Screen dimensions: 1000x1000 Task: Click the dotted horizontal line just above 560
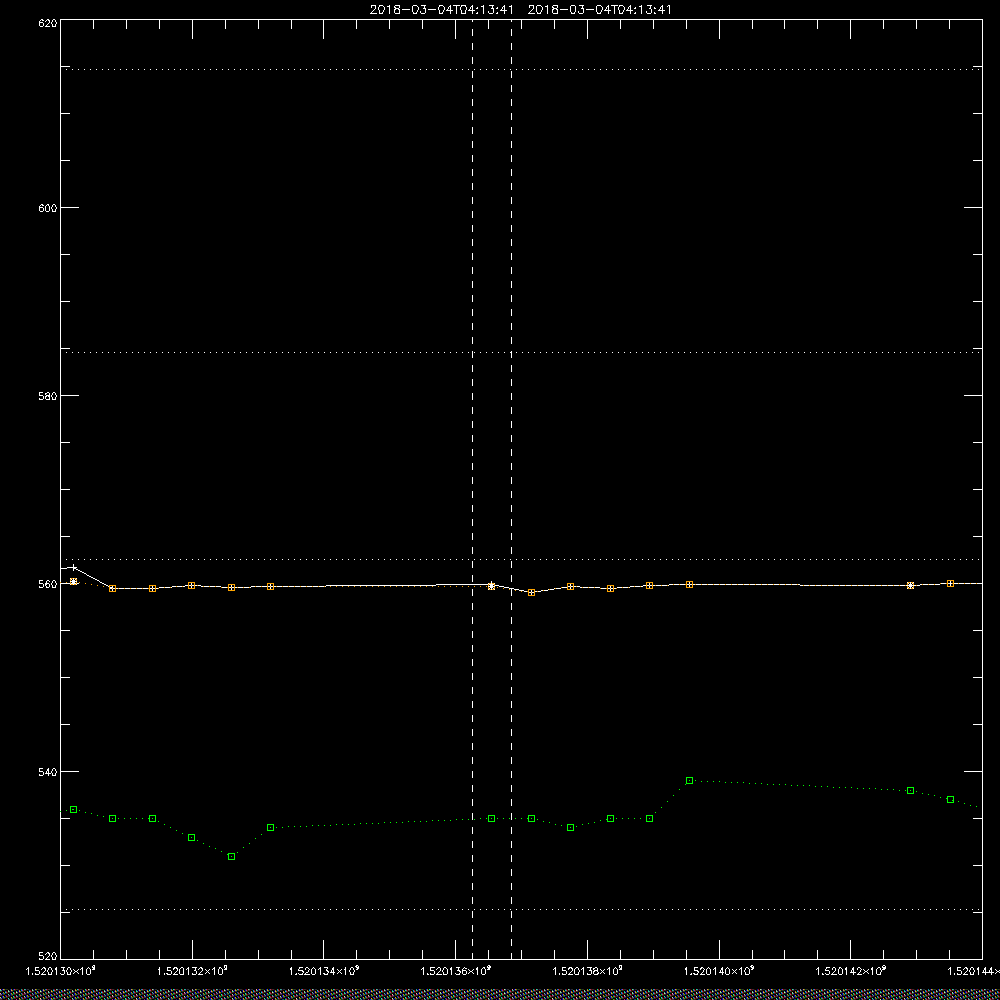coord(521,559)
